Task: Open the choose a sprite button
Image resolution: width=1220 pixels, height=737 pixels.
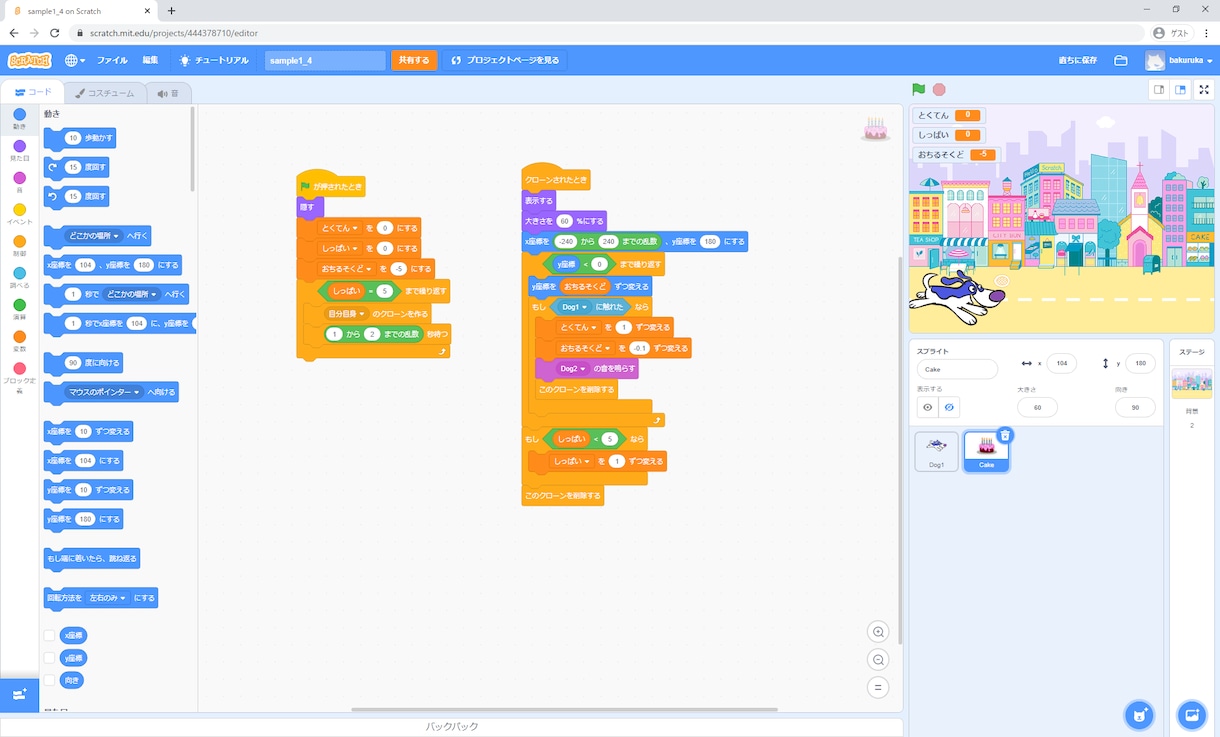Action: [1138, 714]
